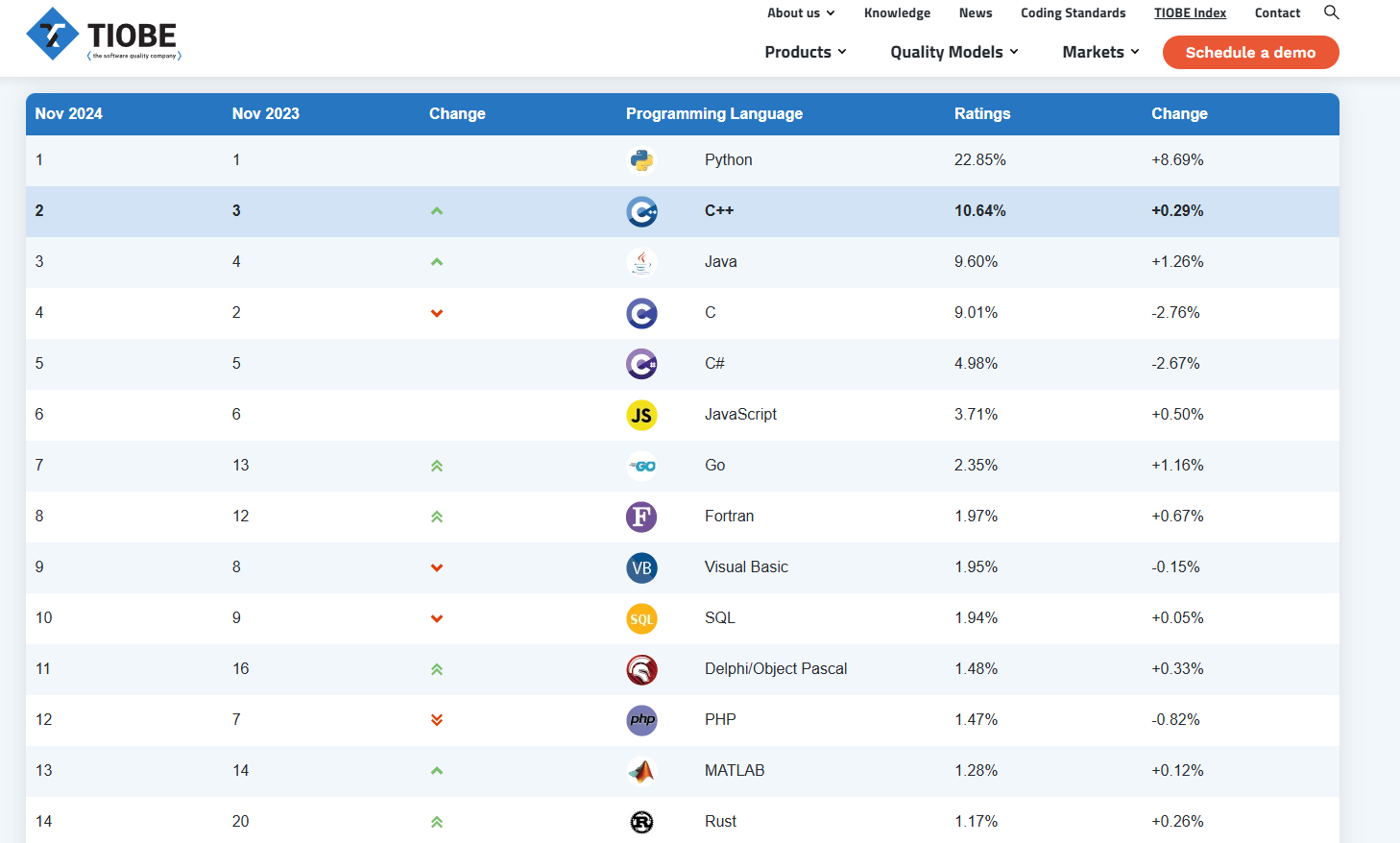Click the C++ language logo

641,211
